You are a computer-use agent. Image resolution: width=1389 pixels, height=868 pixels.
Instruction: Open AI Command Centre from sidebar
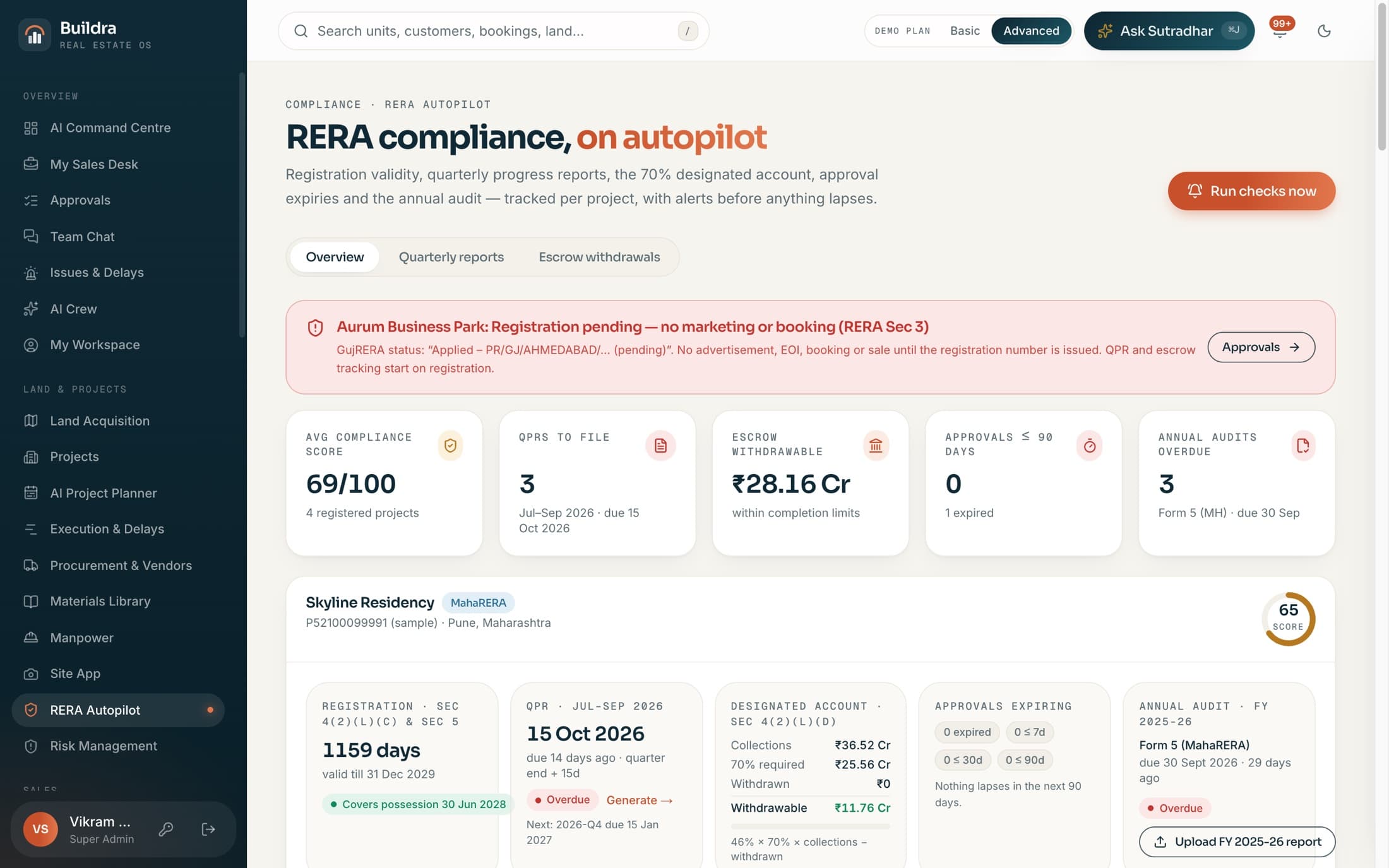118,128
